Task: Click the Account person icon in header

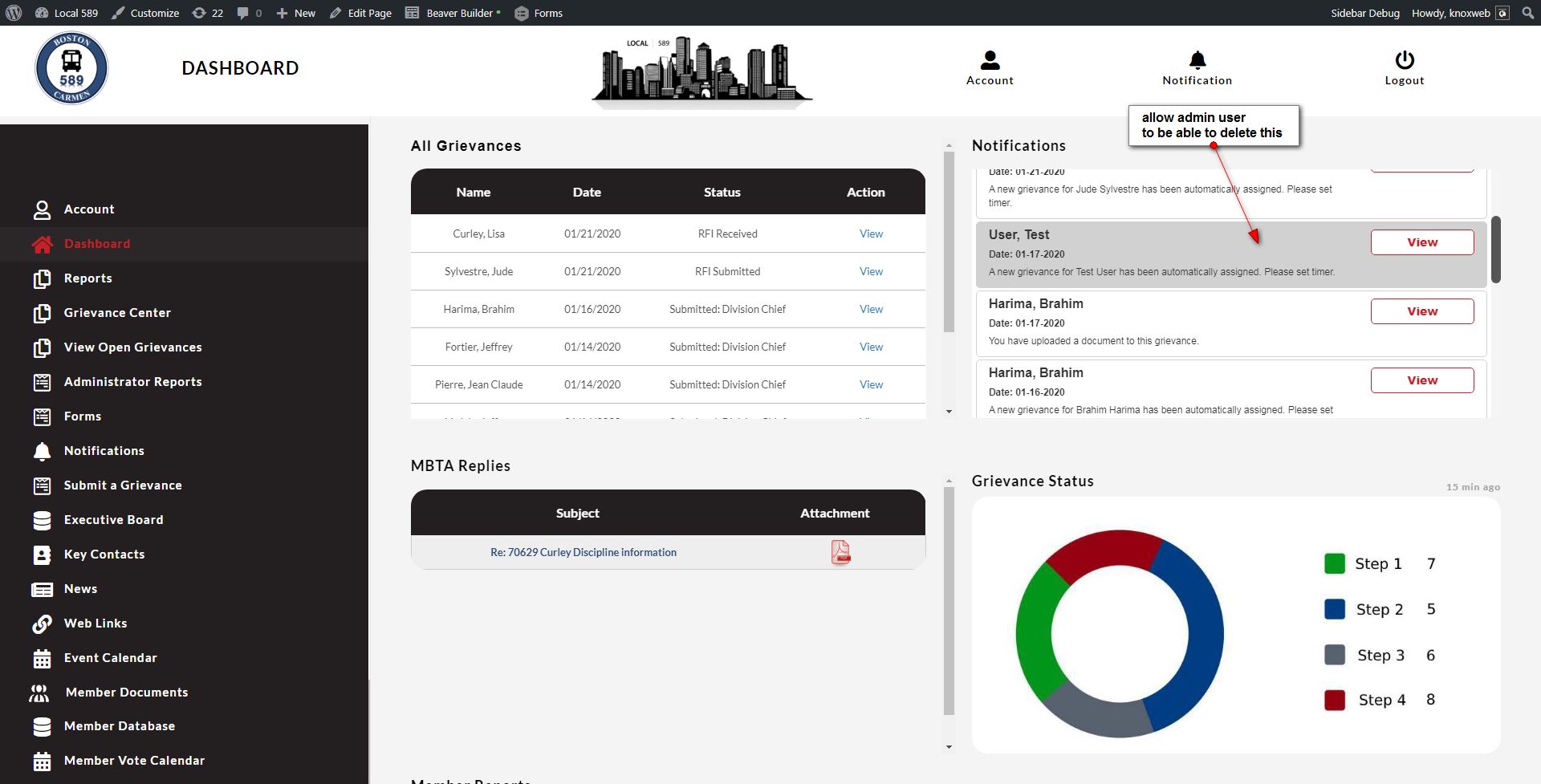Action: pos(990,60)
